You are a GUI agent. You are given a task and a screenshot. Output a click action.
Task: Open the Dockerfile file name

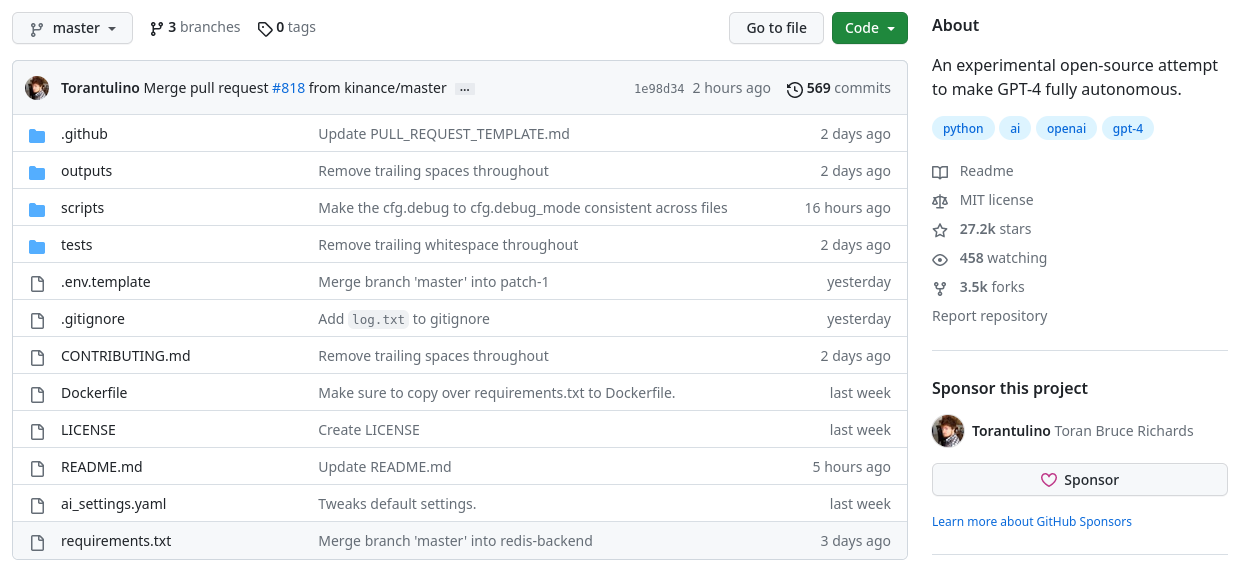(x=94, y=393)
